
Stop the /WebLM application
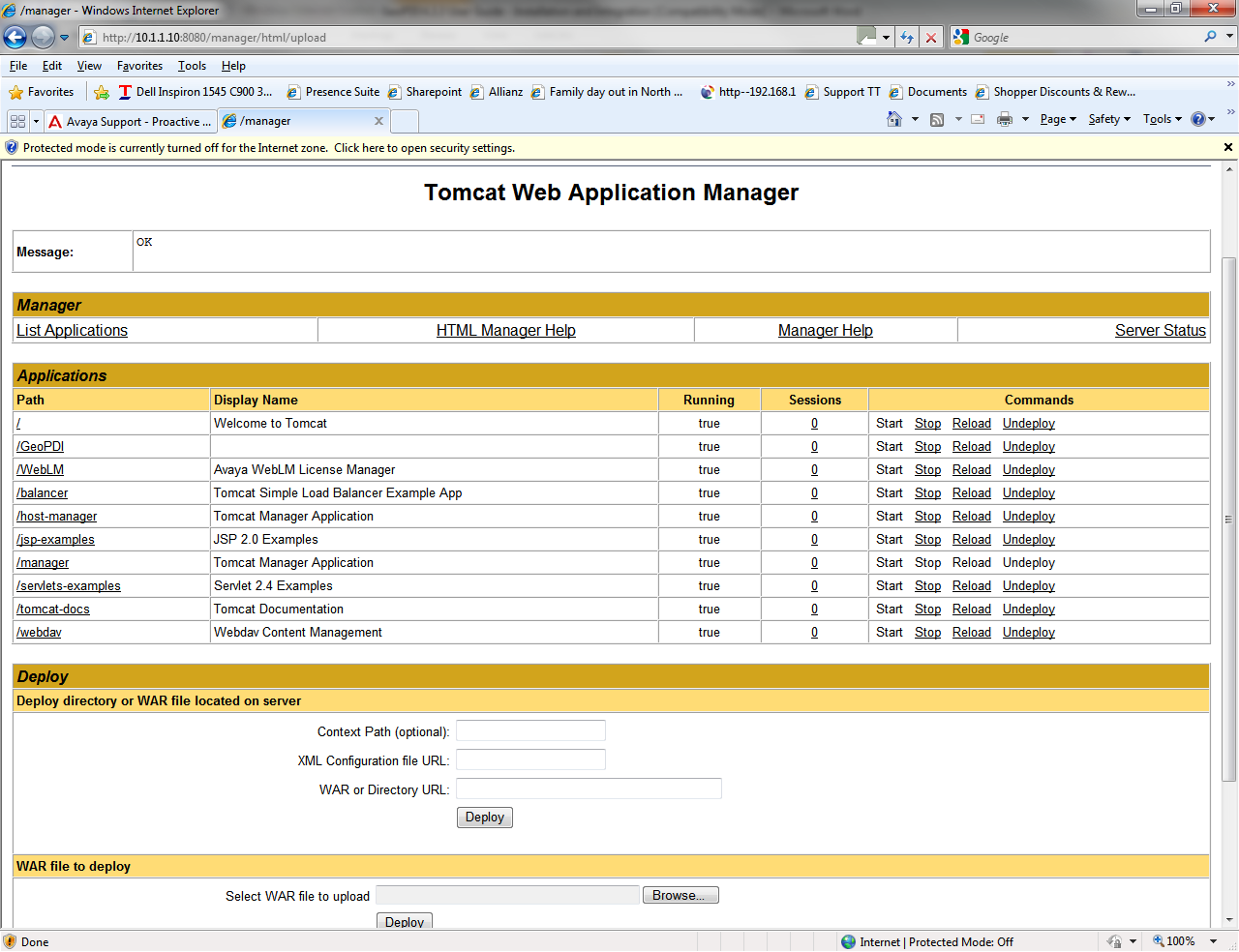point(928,470)
